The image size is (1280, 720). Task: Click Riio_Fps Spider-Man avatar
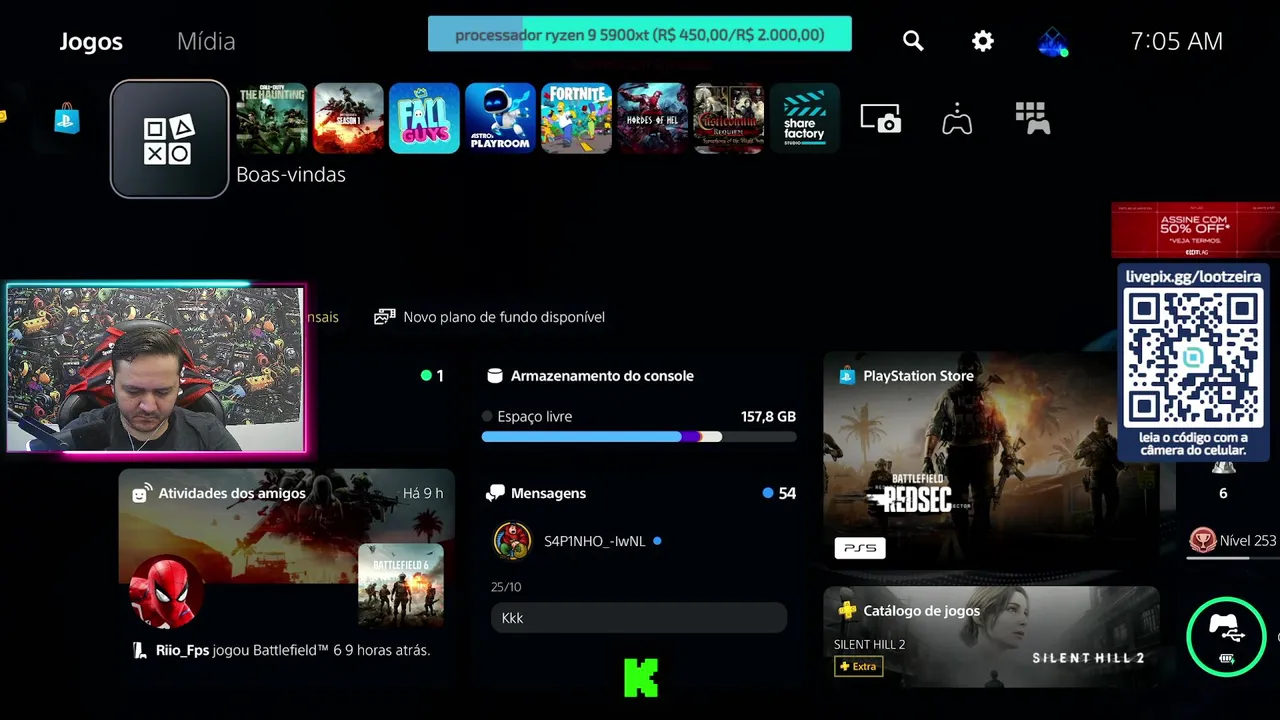click(166, 591)
